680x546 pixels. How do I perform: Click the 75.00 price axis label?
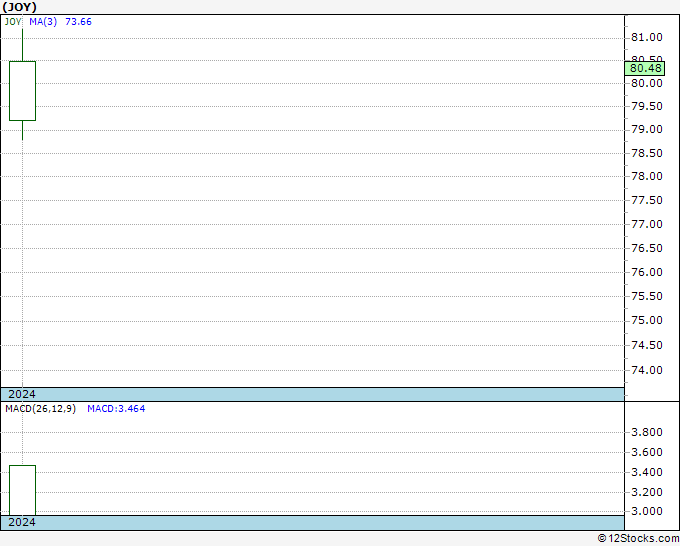click(x=647, y=320)
